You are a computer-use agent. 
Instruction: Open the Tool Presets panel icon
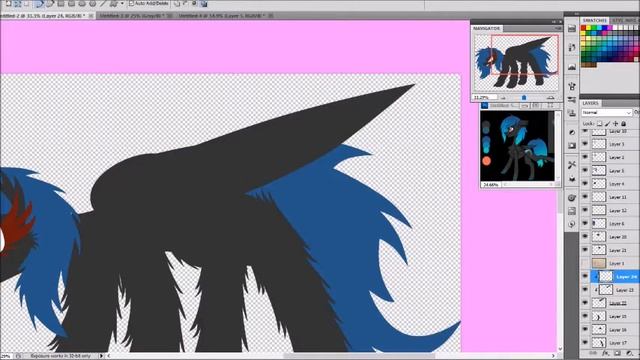click(572, 165)
